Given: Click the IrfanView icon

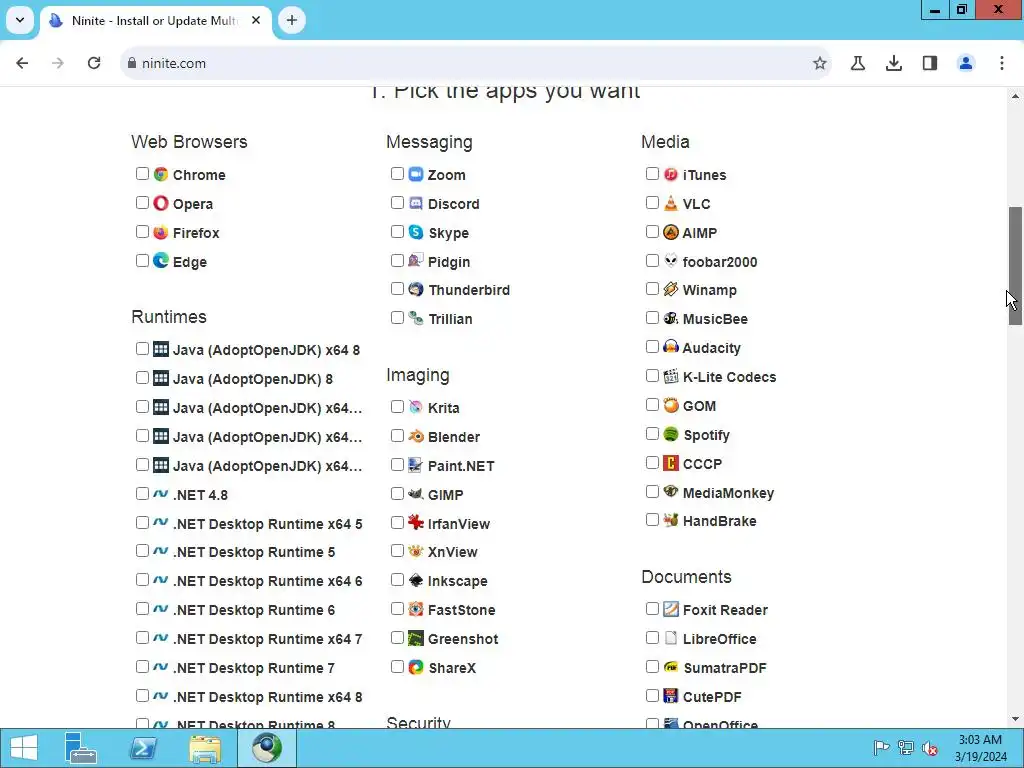Looking at the screenshot, I should tap(416, 523).
